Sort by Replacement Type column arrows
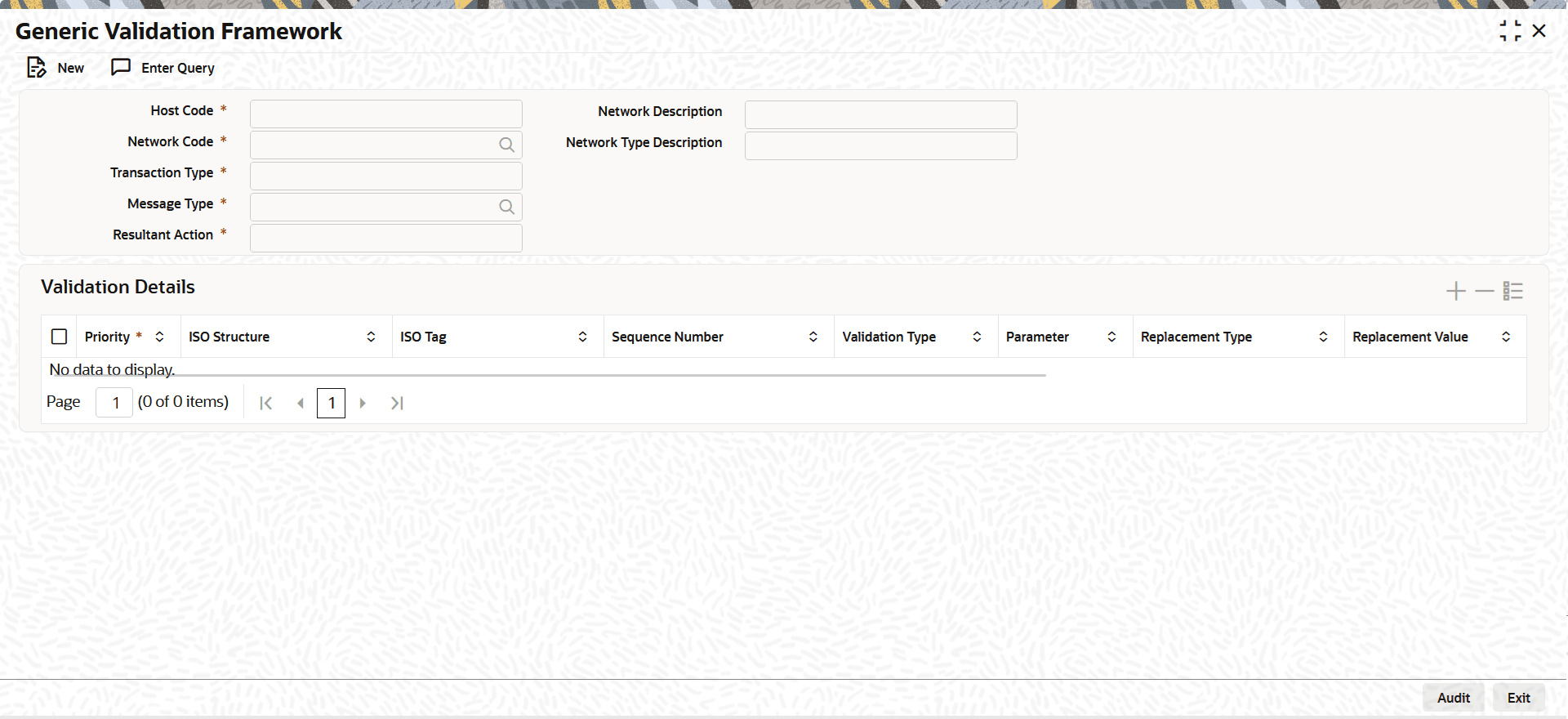This screenshot has width=1568, height=719. click(x=1323, y=337)
